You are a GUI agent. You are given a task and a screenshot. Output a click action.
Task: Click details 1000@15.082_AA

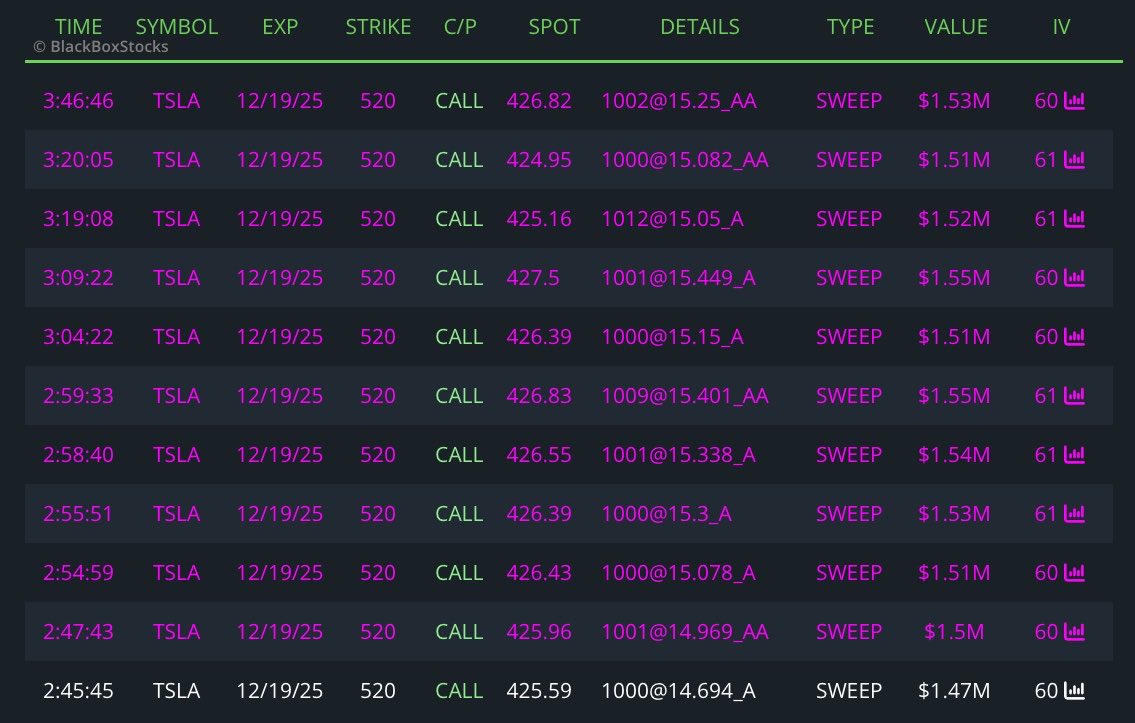coord(685,159)
